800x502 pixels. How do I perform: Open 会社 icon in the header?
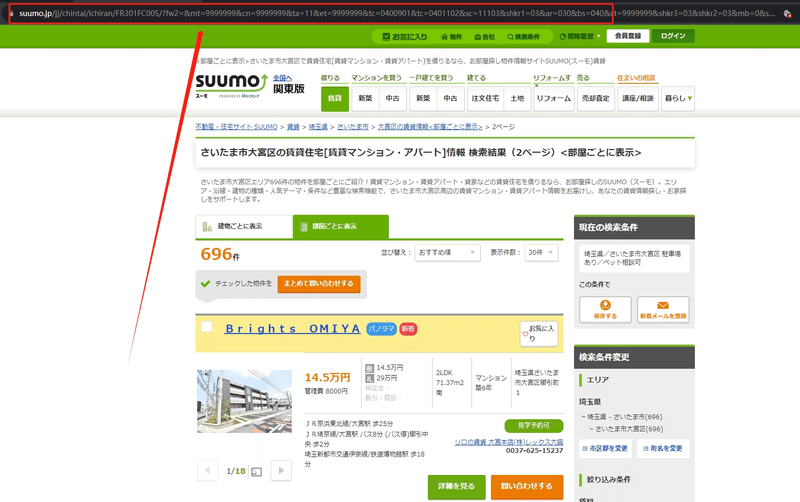coord(485,37)
